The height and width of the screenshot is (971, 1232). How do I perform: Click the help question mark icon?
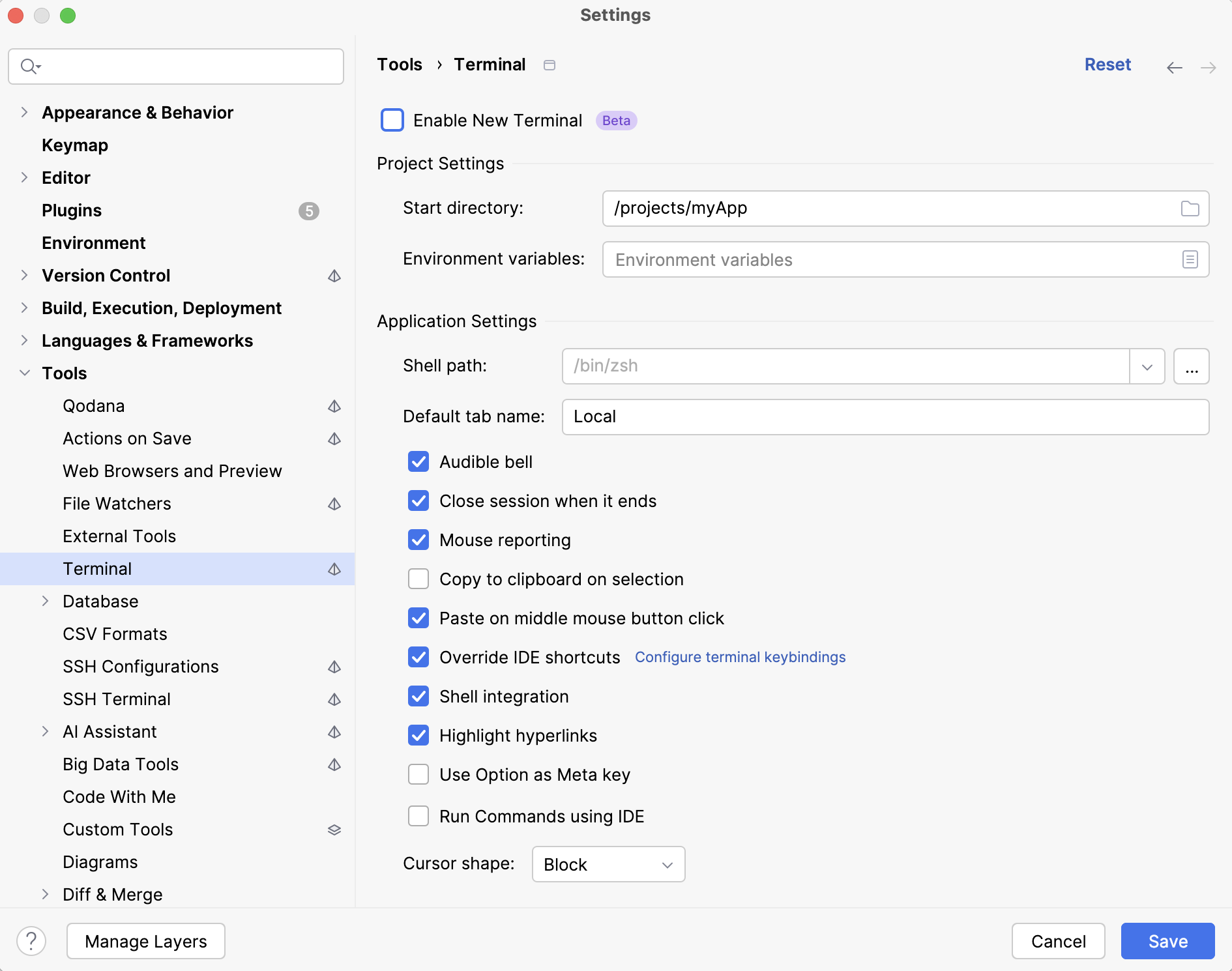click(x=31, y=941)
